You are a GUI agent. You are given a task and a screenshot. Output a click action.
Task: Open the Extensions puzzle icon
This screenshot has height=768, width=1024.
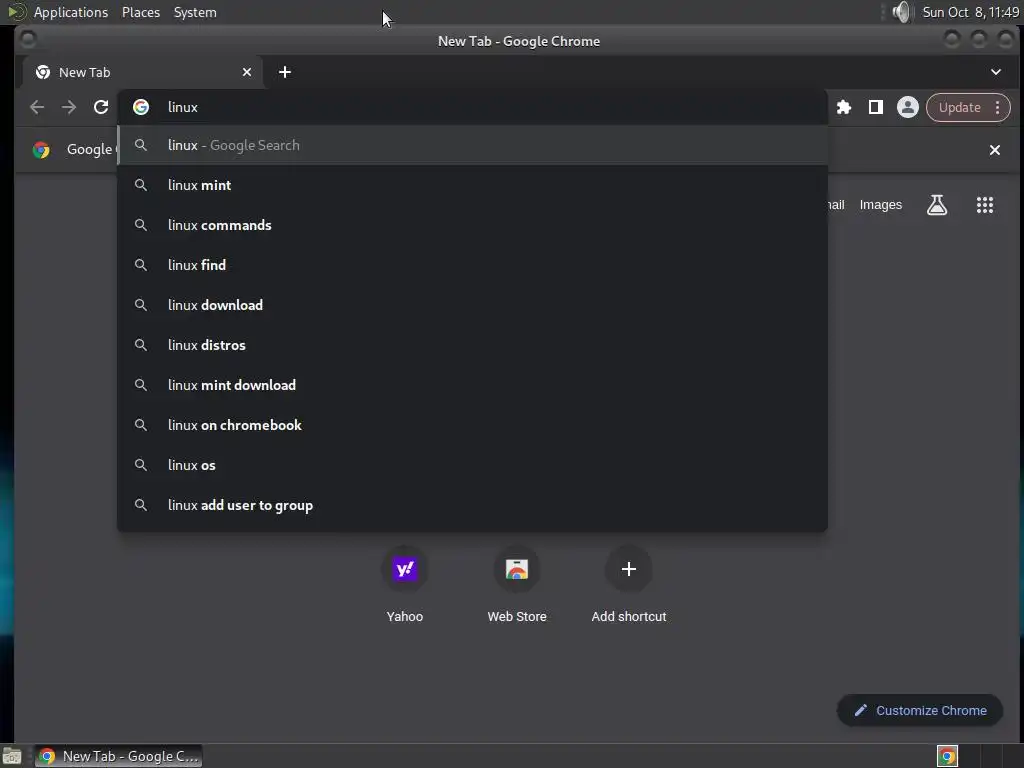coord(844,108)
